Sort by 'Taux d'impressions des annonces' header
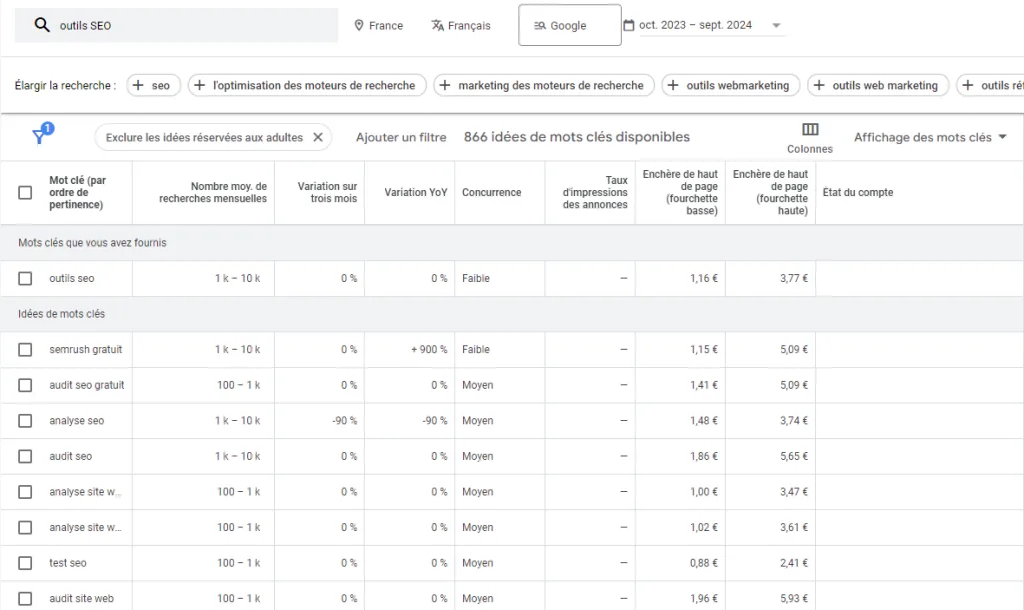Screen dimensions: 1024x610 (x=595, y=193)
